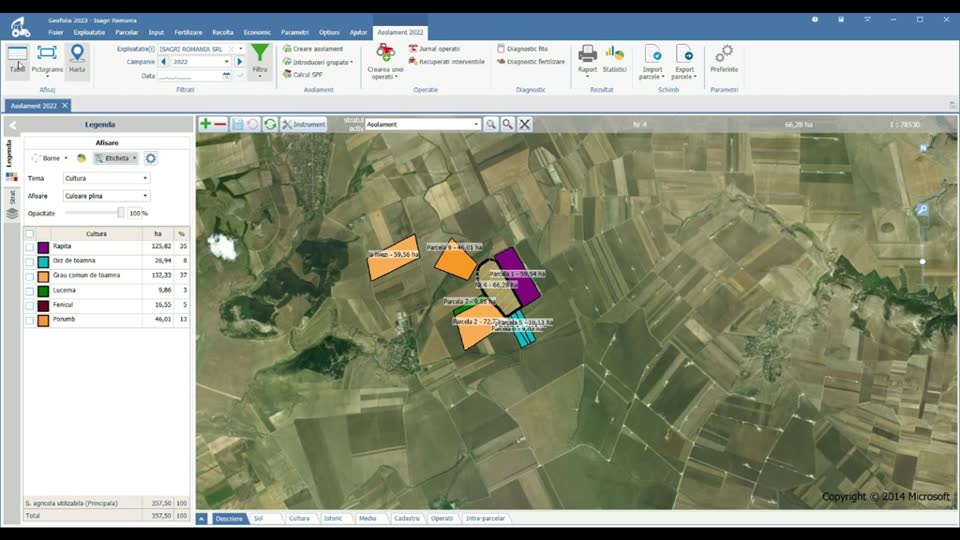960x540 pixels.
Task: Check the Rapita checkbox
Action: point(29,247)
